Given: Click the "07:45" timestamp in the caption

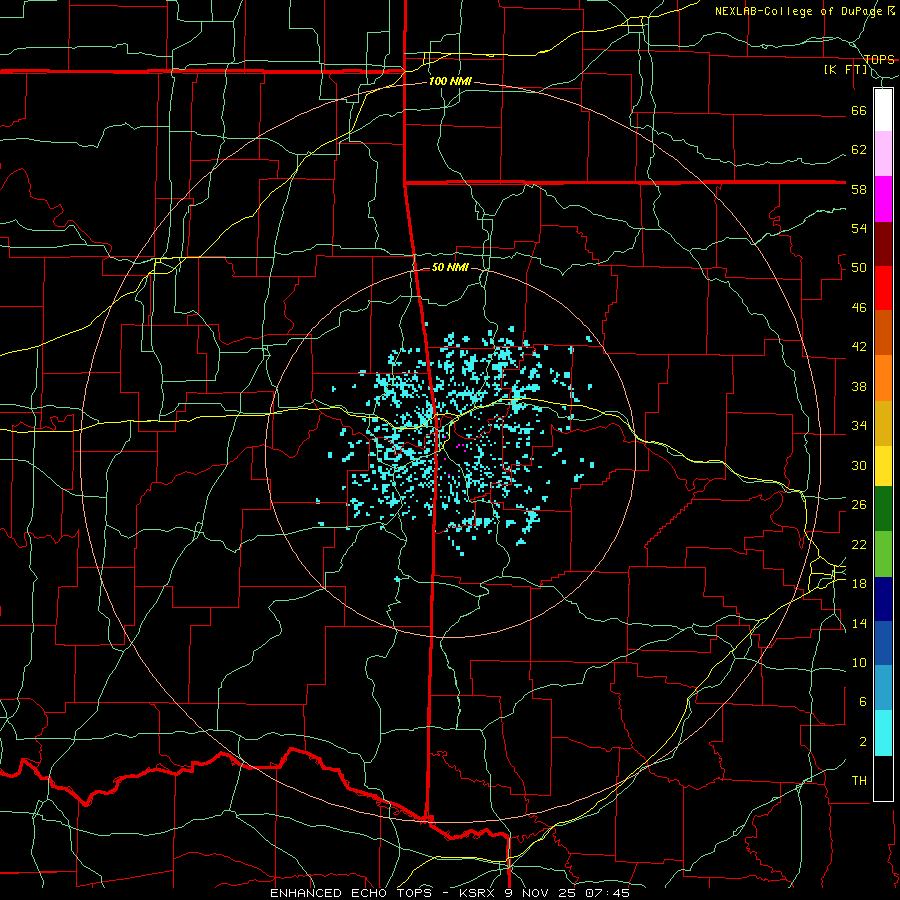Looking at the screenshot, I should [608, 893].
